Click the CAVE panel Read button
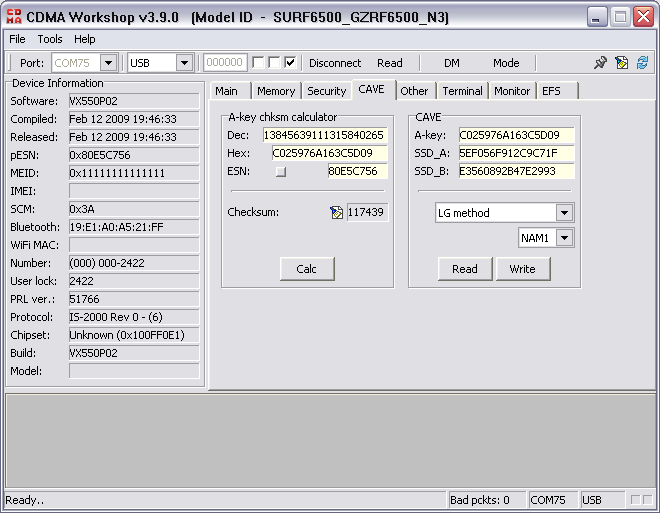 click(x=465, y=269)
